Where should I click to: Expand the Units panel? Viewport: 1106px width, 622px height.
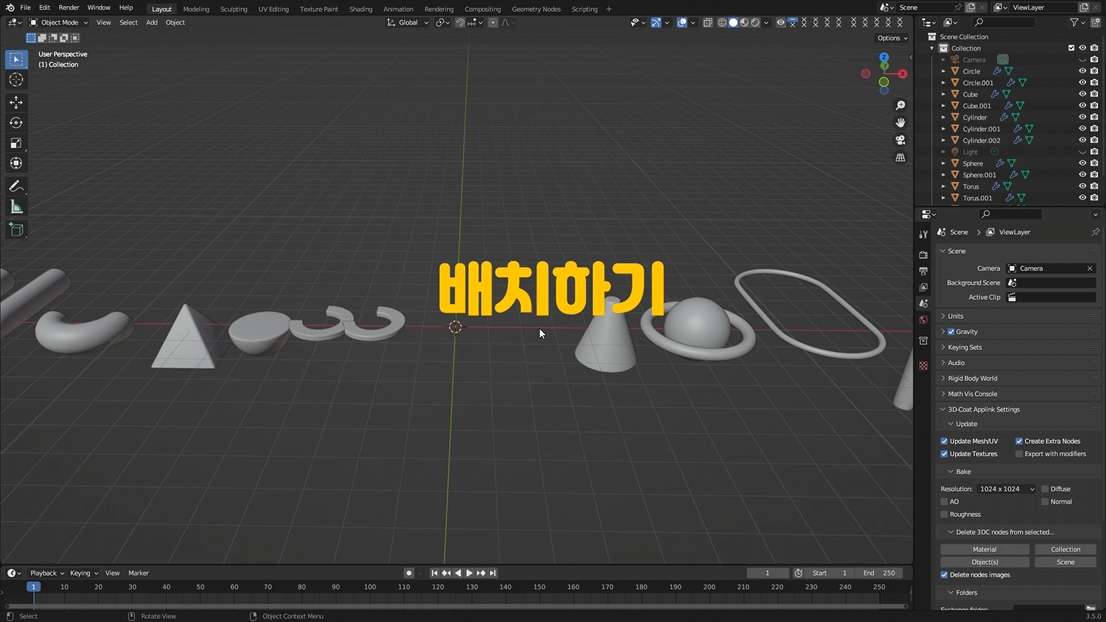point(955,316)
